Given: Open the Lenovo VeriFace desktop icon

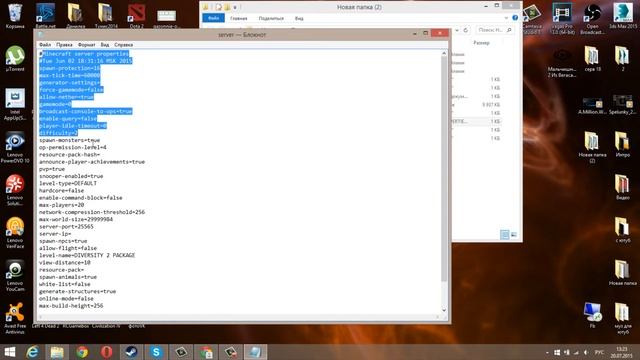Looking at the screenshot, I should (15, 233).
